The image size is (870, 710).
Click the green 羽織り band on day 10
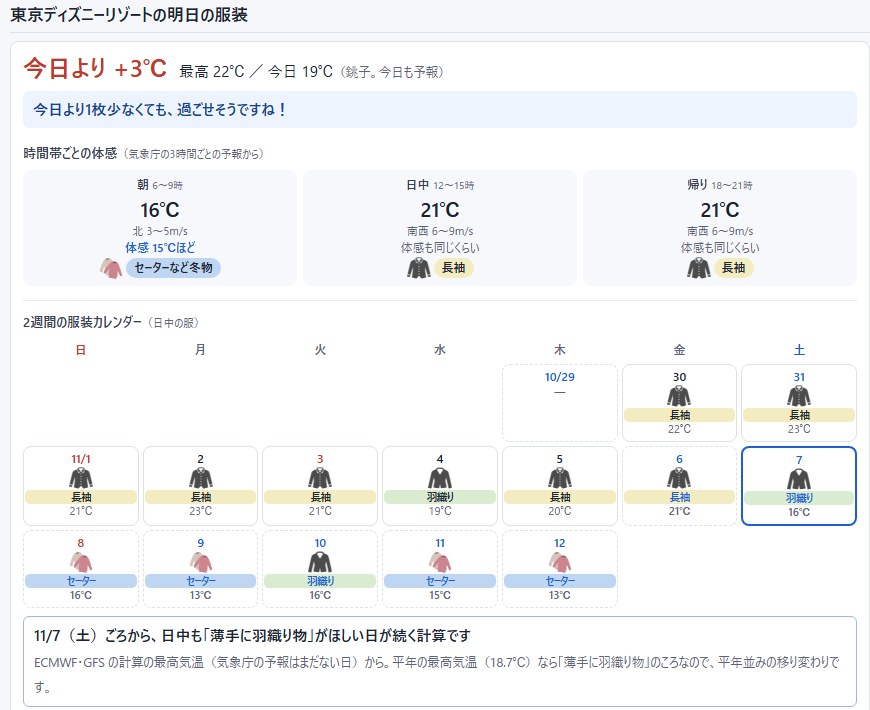(x=320, y=581)
